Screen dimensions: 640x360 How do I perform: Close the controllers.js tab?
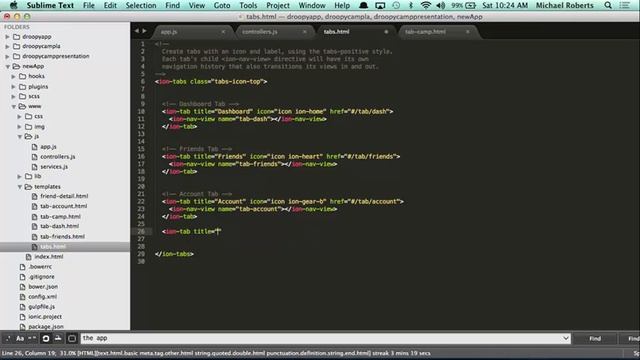point(304,32)
